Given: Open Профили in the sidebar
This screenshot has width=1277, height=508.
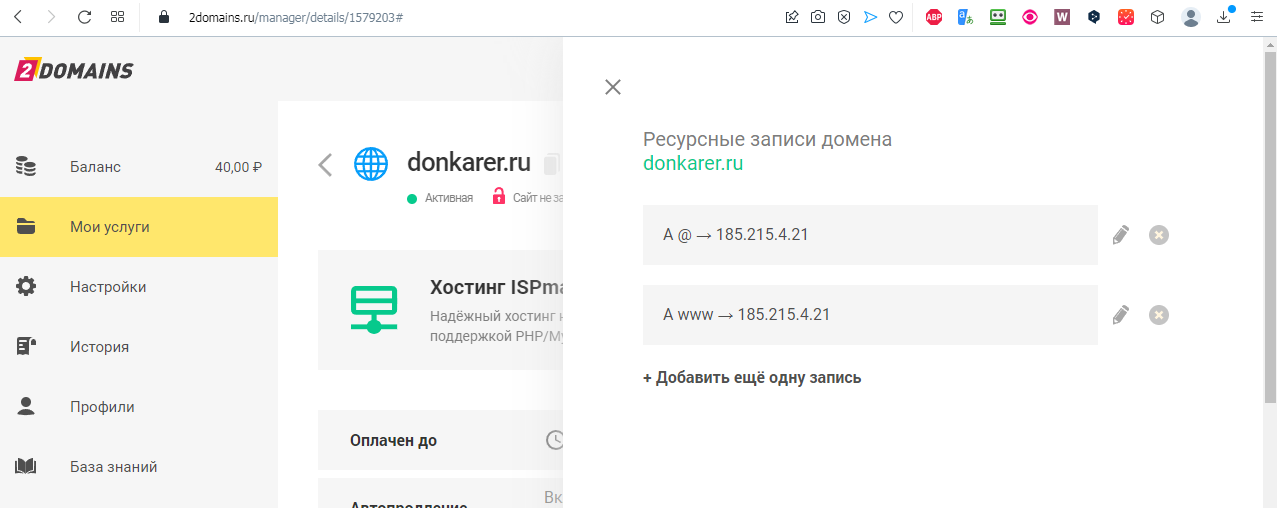Looking at the screenshot, I should click(139, 407).
